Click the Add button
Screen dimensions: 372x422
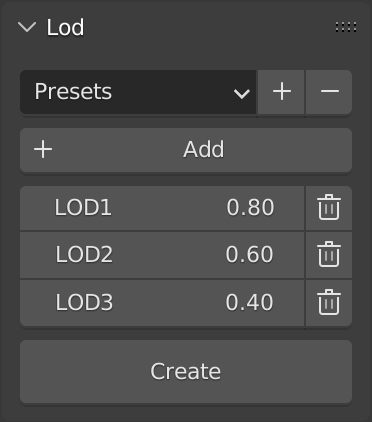[x=186, y=150]
